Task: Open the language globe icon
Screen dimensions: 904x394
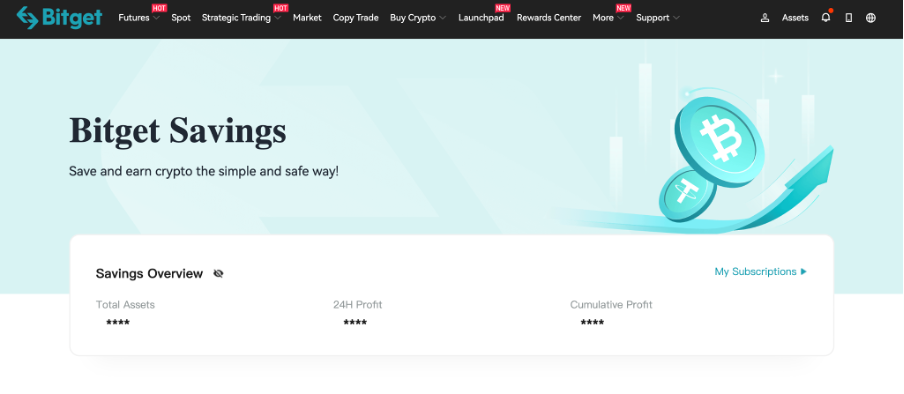Action: [871, 18]
